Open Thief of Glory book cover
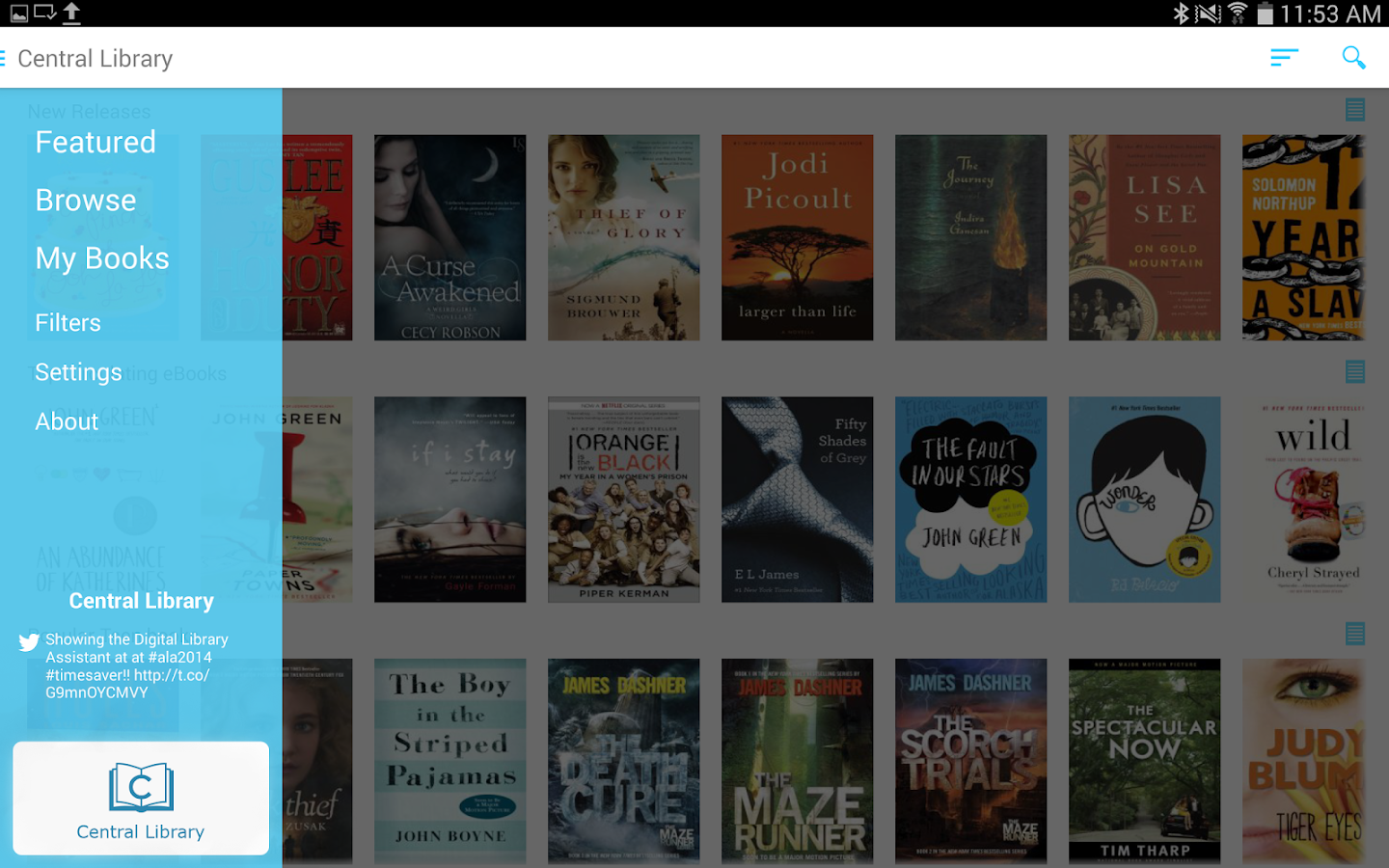This screenshot has height=868, width=1389. pos(624,237)
